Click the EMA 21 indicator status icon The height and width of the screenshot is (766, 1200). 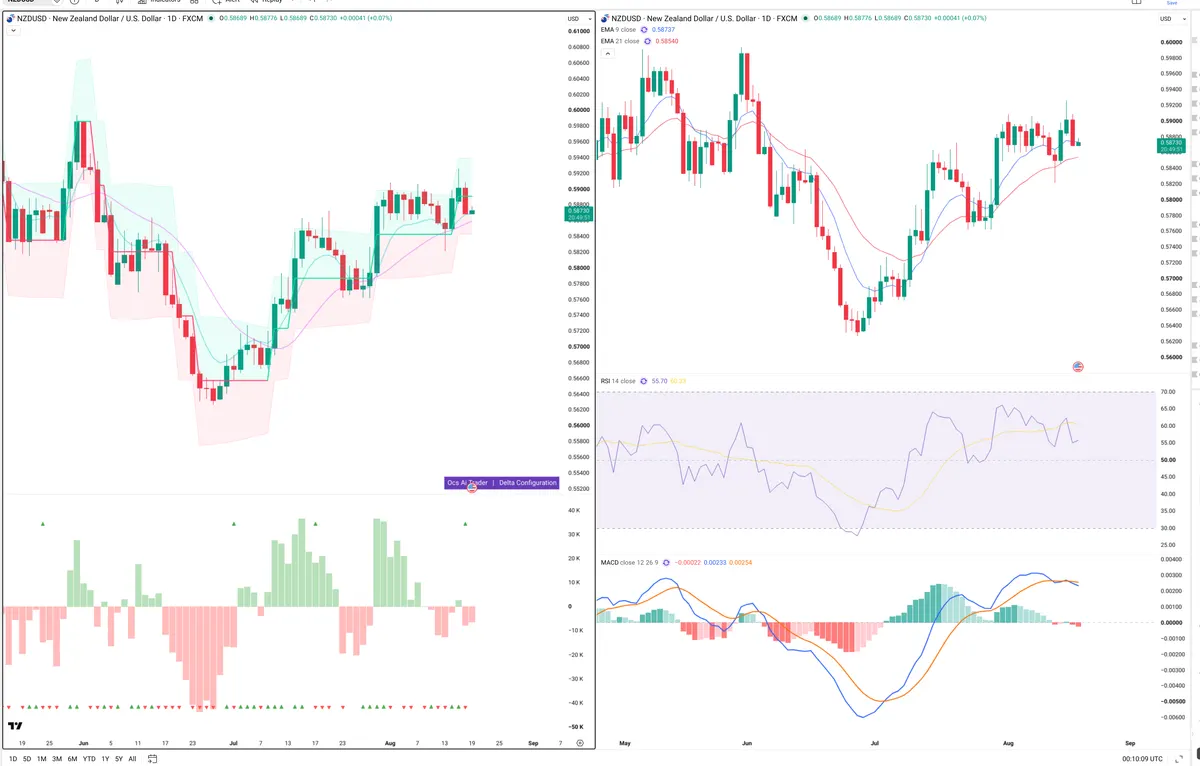click(648, 41)
